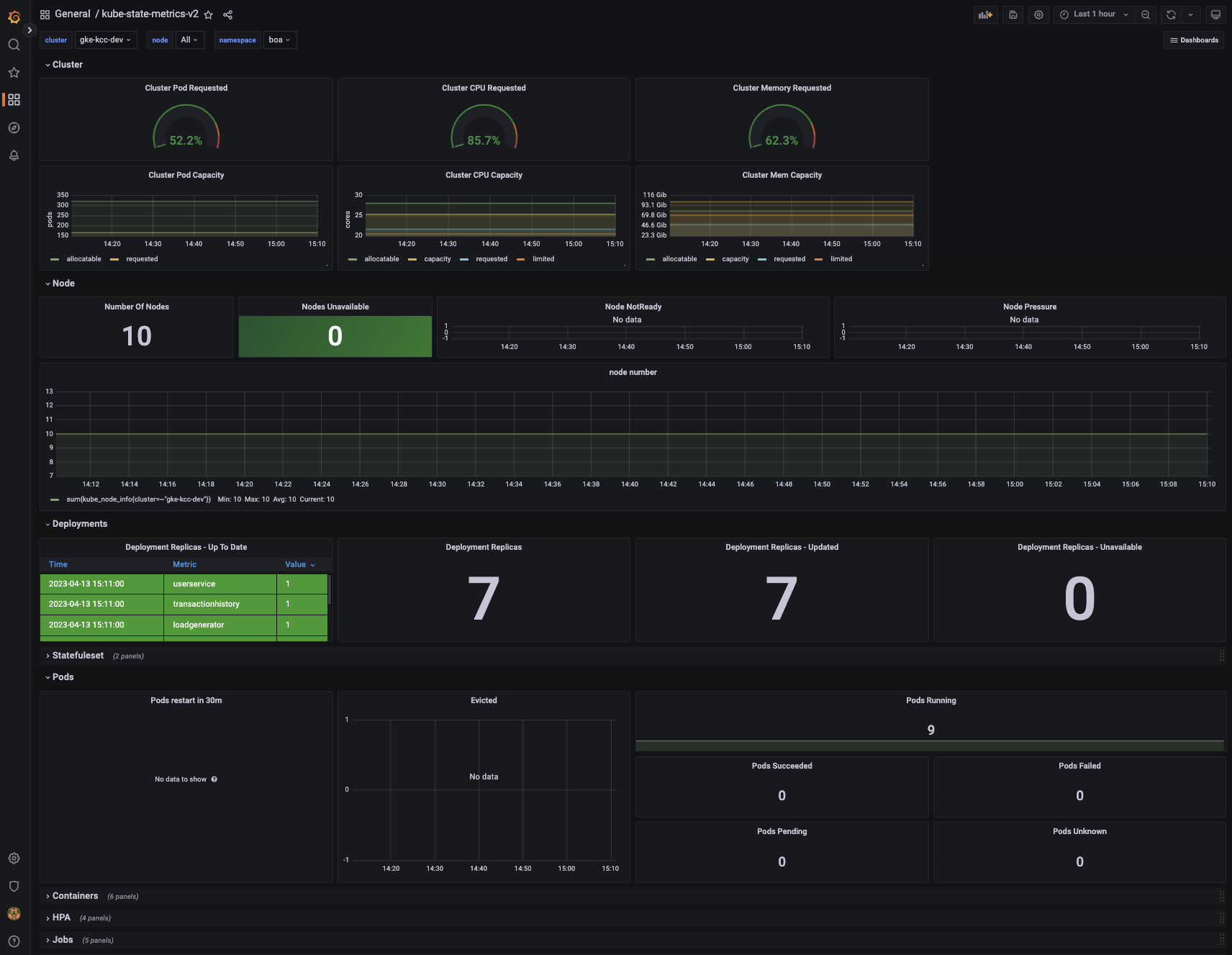Open Alerting from the bell icon
The image size is (1232, 955).
14,155
